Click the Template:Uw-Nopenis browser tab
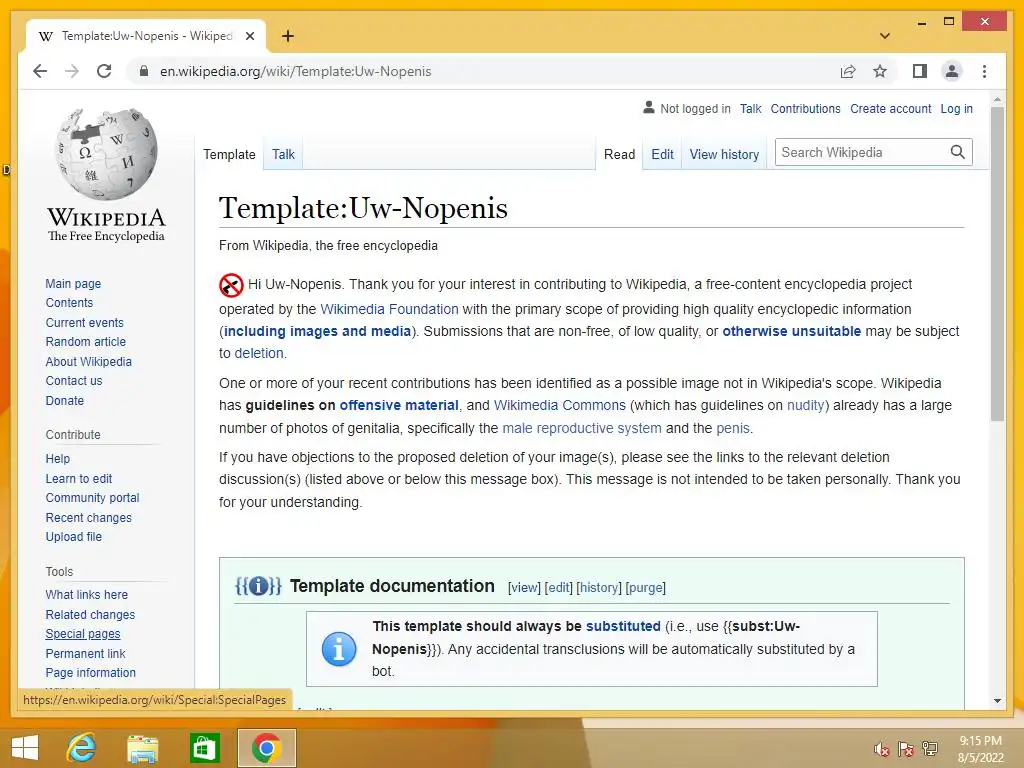Viewport: 1024px width, 768px height. pyautogui.click(x=146, y=36)
